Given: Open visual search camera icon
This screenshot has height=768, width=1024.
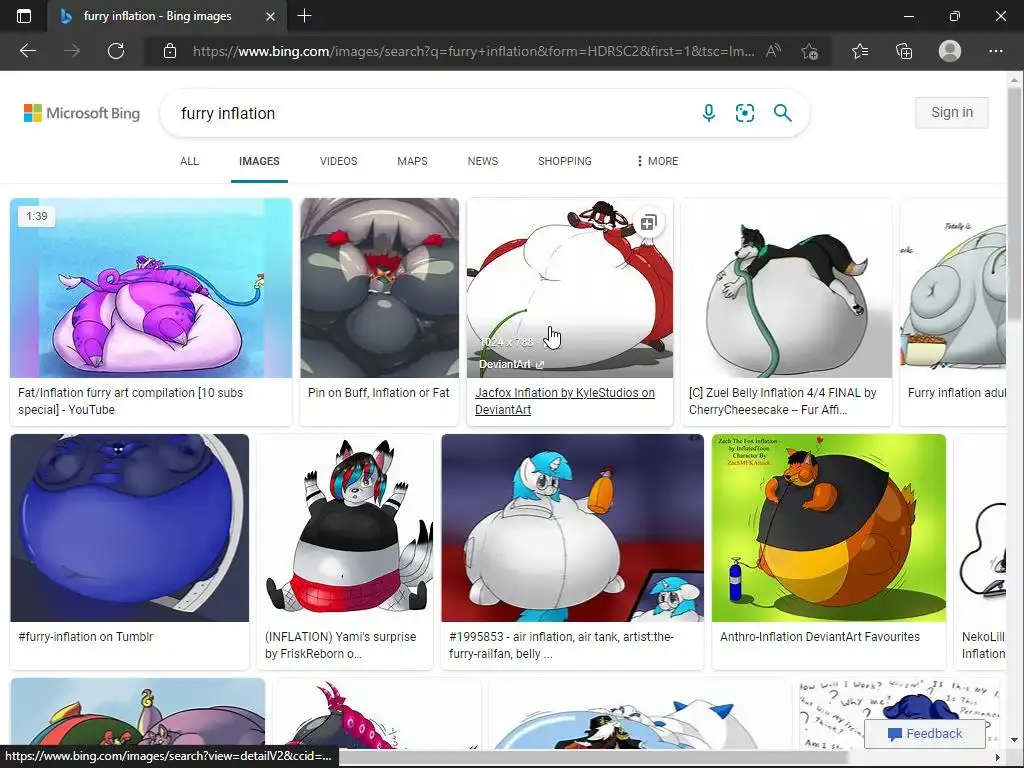Looking at the screenshot, I should [744, 113].
